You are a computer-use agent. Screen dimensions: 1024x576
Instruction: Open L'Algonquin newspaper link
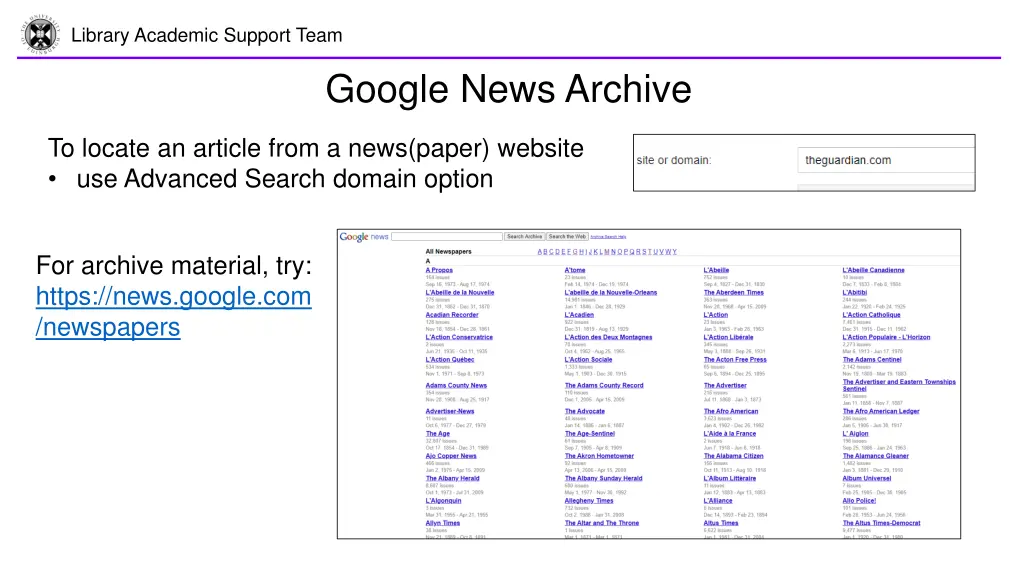(x=443, y=501)
